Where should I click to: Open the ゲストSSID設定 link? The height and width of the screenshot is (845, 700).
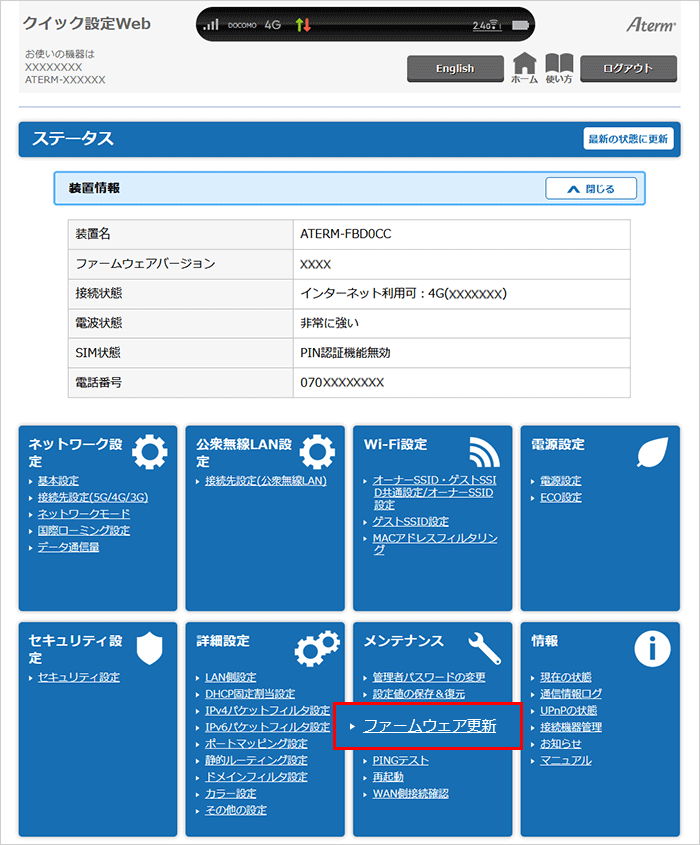410,522
